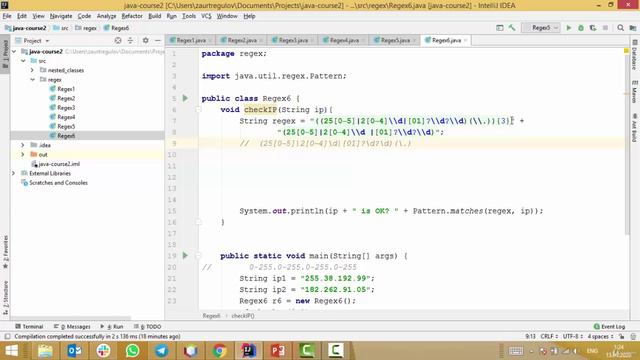Select Regex3 in the project tree

[66, 108]
